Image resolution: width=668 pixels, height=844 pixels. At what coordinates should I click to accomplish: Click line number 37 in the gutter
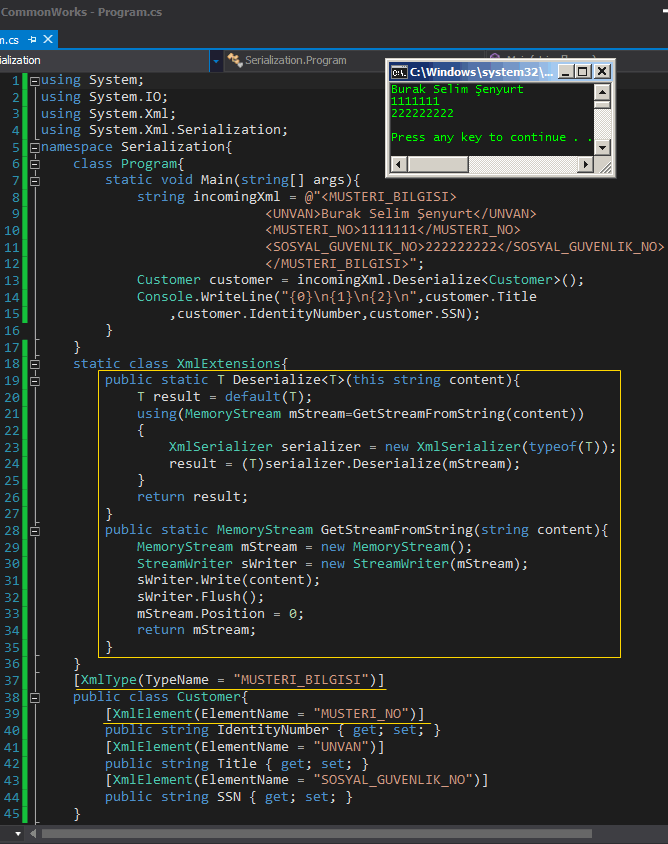12,680
